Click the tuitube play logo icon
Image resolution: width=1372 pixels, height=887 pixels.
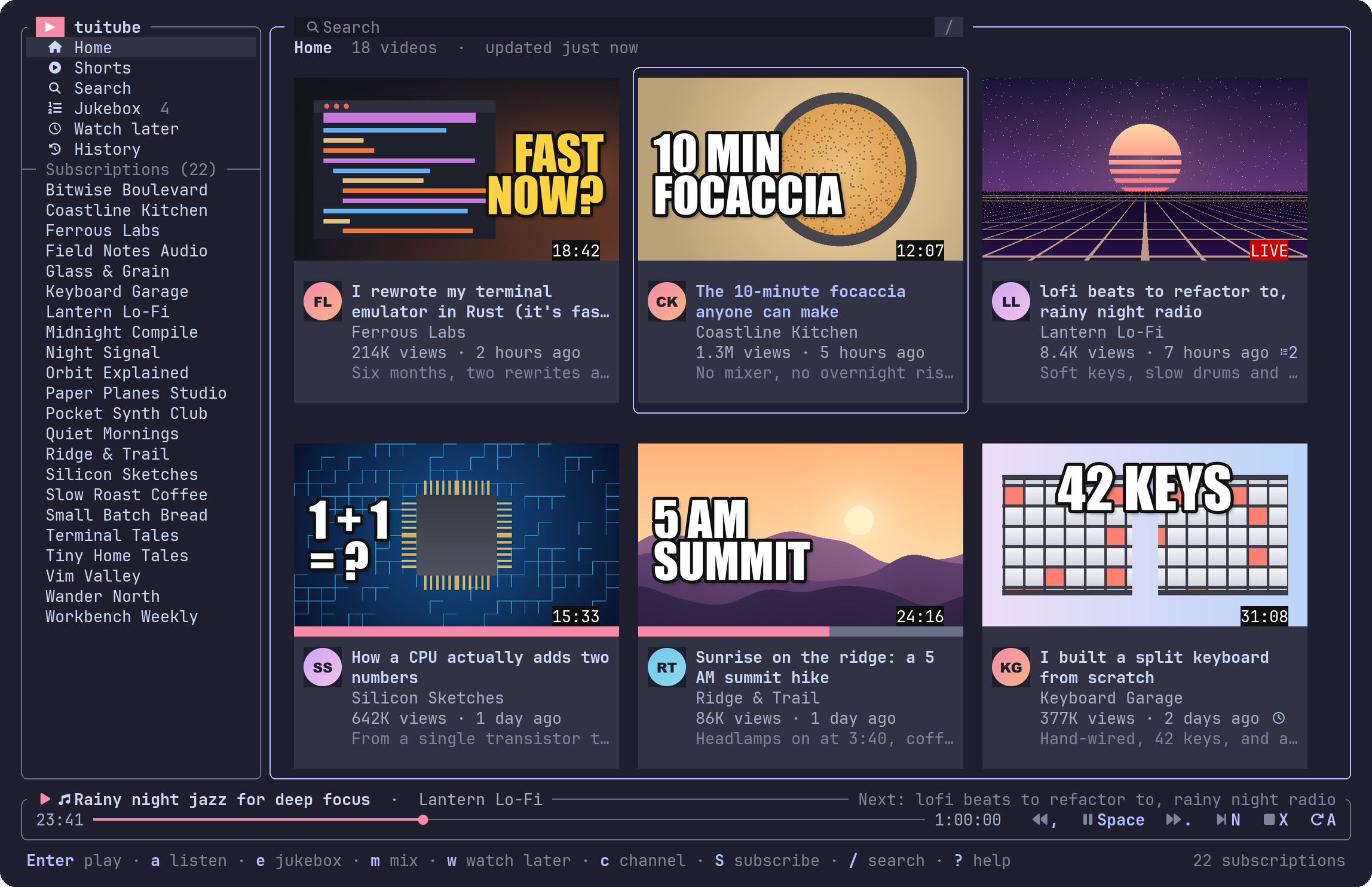(50, 27)
